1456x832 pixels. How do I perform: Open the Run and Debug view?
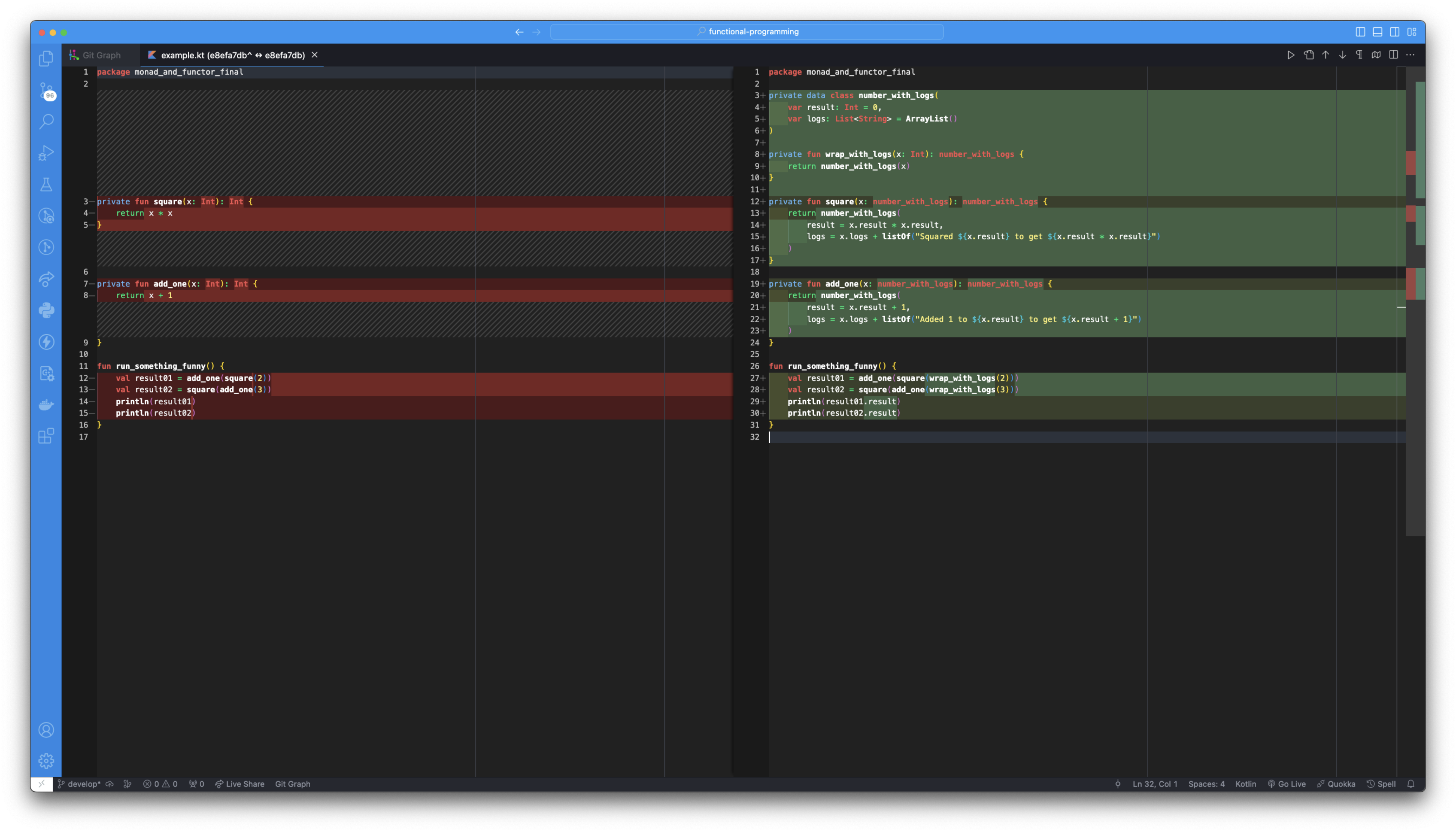(46, 153)
